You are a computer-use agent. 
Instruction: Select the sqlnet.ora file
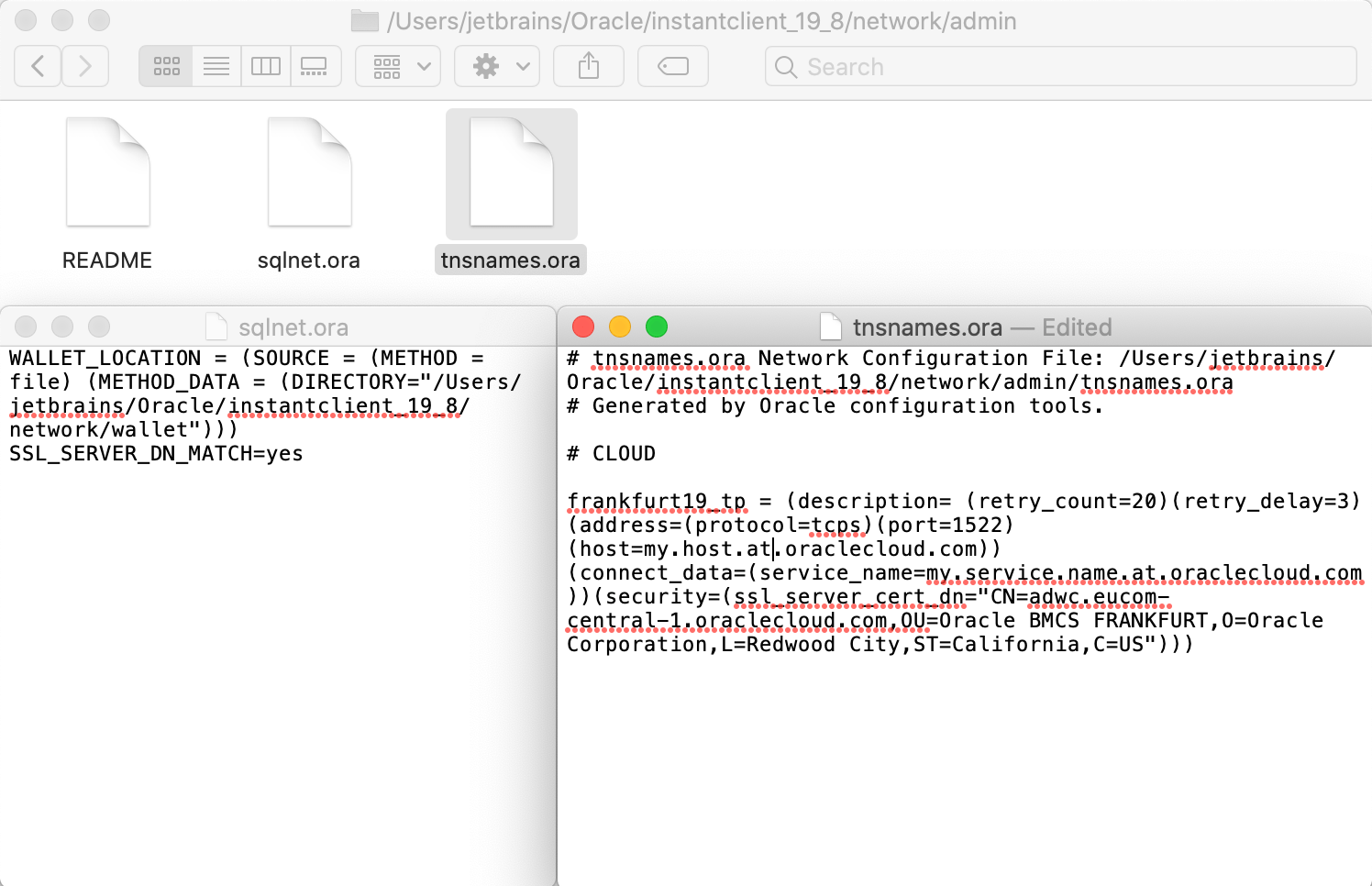pos(309,172)
